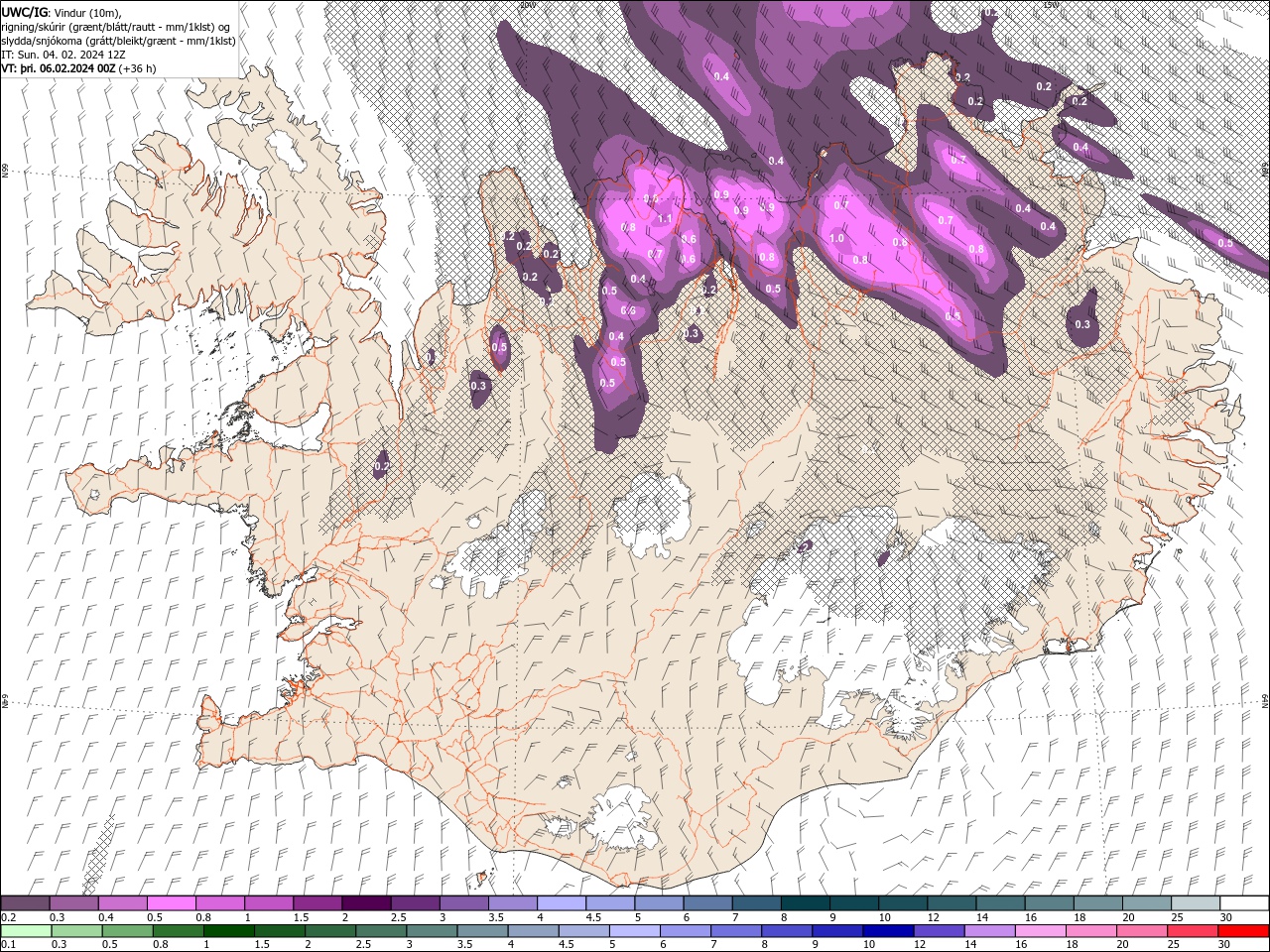The width and height of the screenshot is (1270, 952).
Task: Click the 'UWC/IG: Vindur (10m),' title text
Action: pos(62,12)
